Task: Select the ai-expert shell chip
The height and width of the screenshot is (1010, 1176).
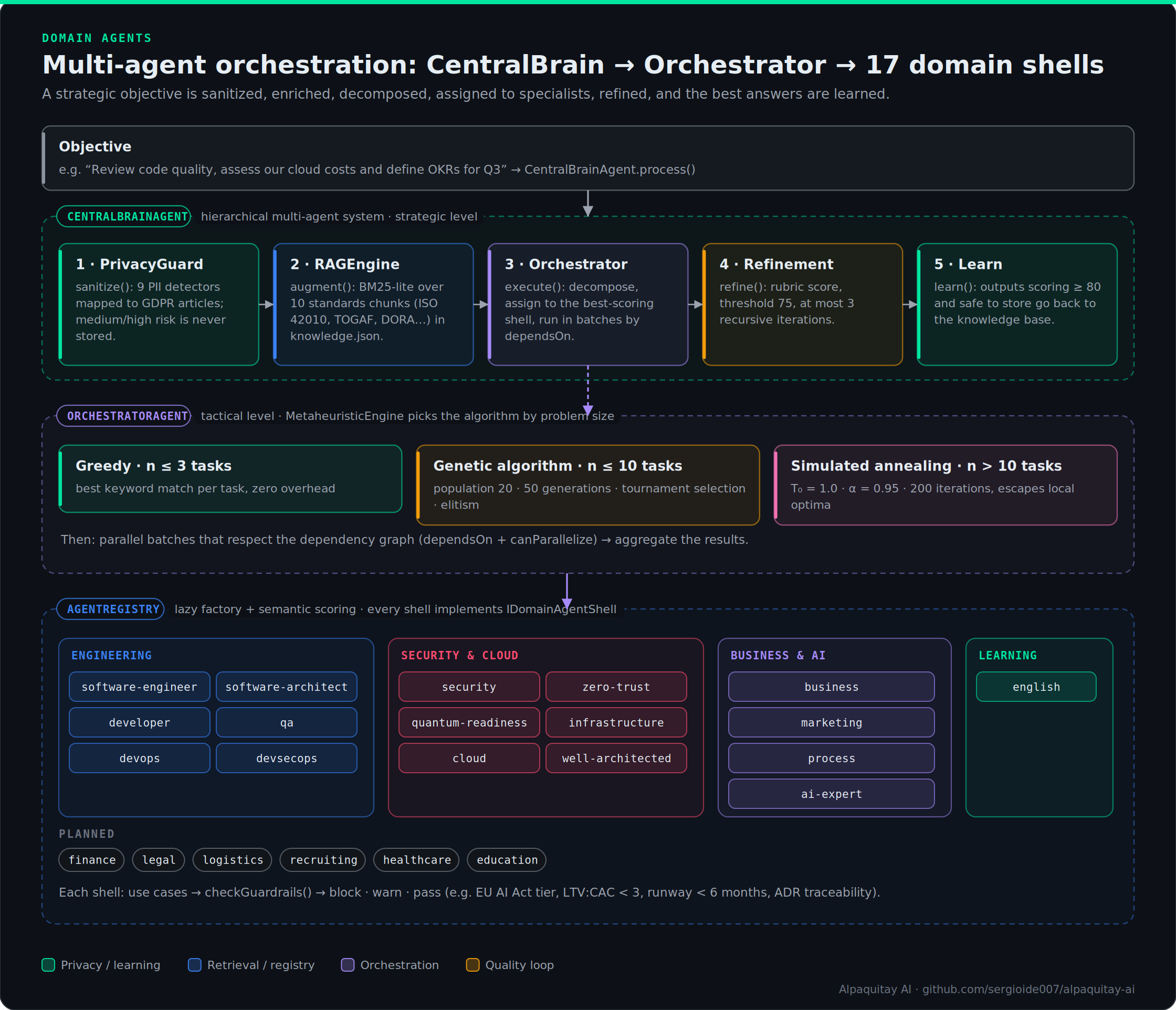Action: [832, 794]
